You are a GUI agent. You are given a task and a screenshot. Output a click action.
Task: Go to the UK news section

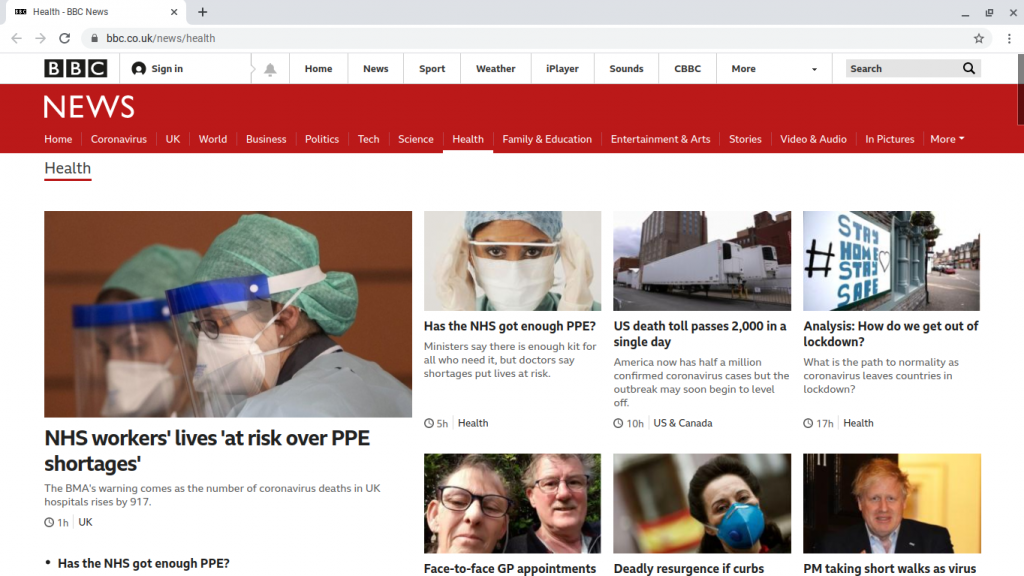172,139
